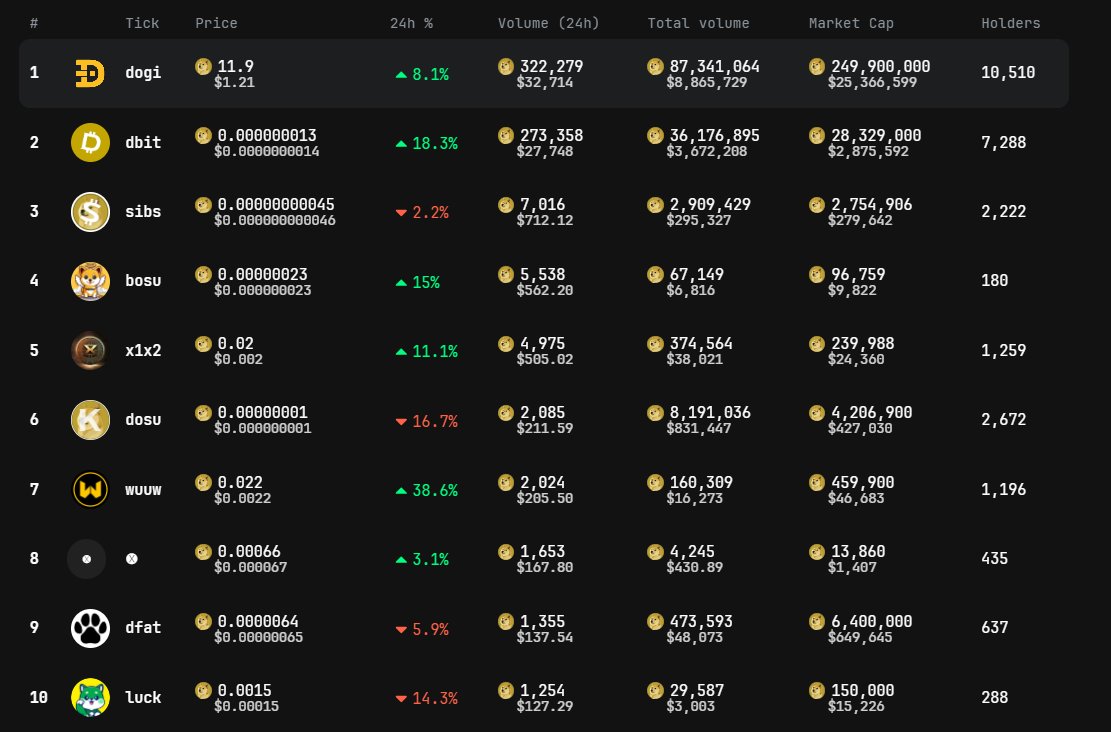Click wuuw market cap 459,900

click(862, 483)
